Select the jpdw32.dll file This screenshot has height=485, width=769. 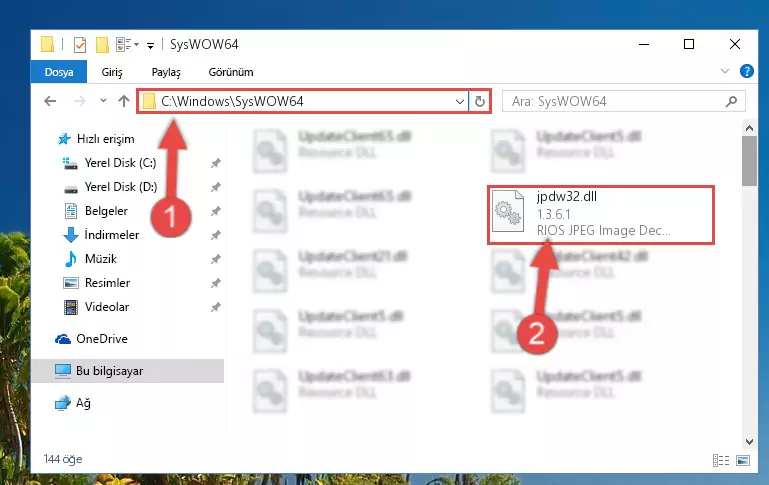601,214
